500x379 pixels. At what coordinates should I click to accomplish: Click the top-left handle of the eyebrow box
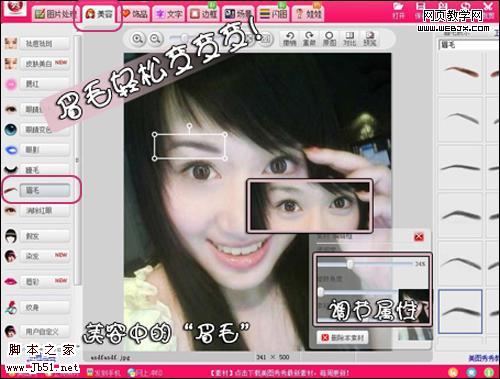154,134
